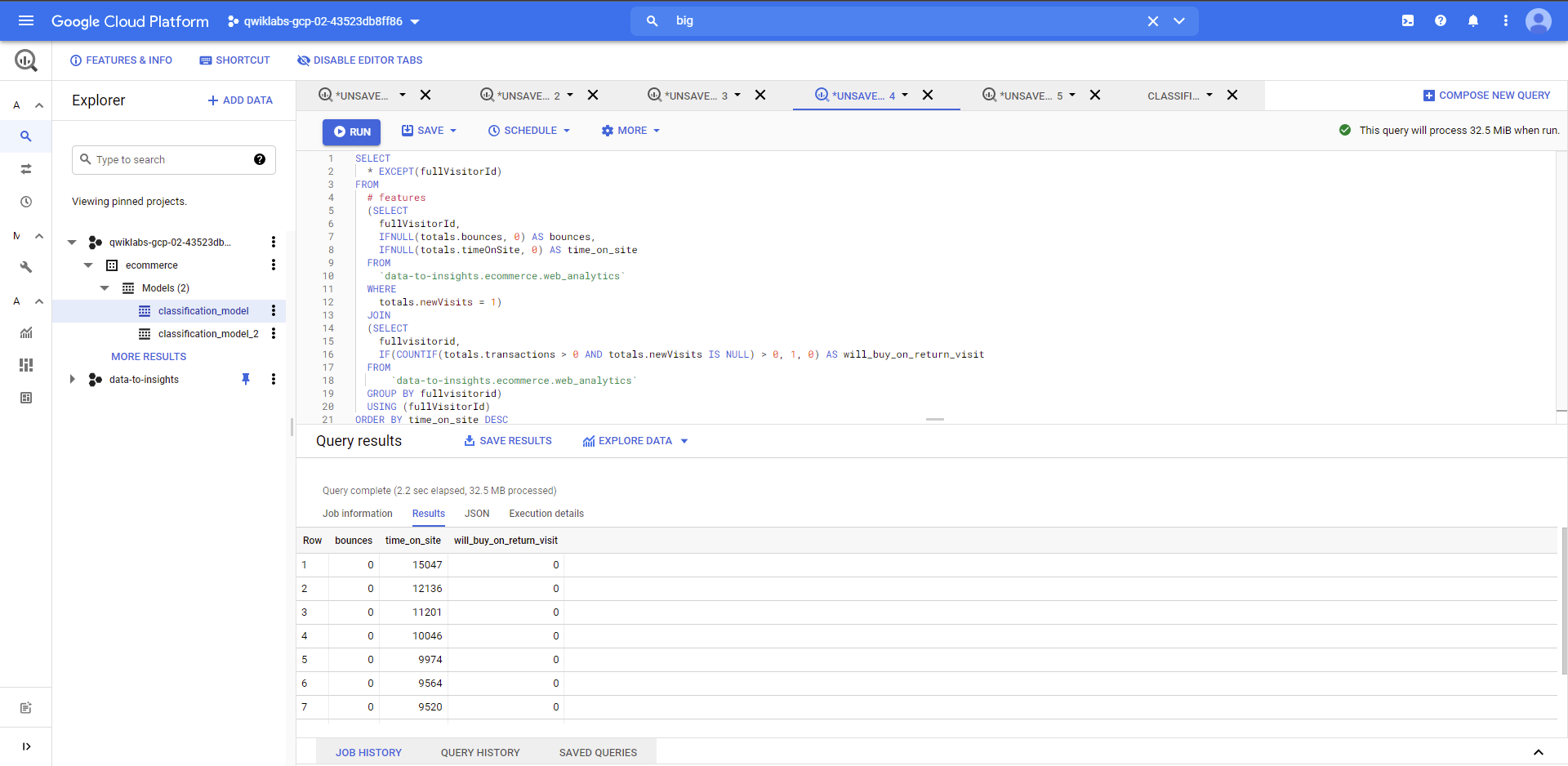Collapse the left navigation rail via bottom arrow
The width and height of the screenshot is (1568, 766).
point(25,746)
